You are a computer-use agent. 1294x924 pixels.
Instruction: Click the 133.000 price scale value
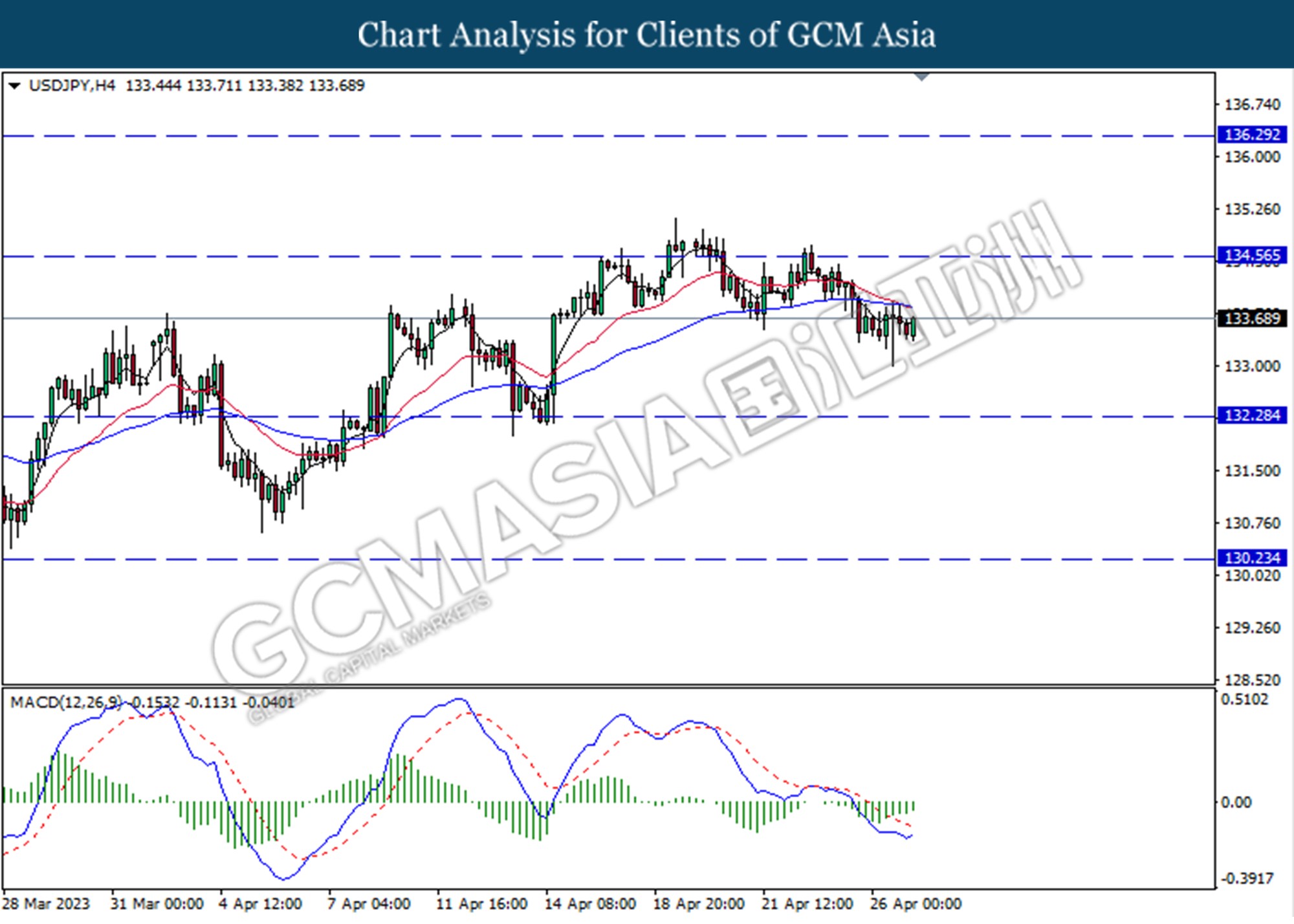click(1252, 366)
